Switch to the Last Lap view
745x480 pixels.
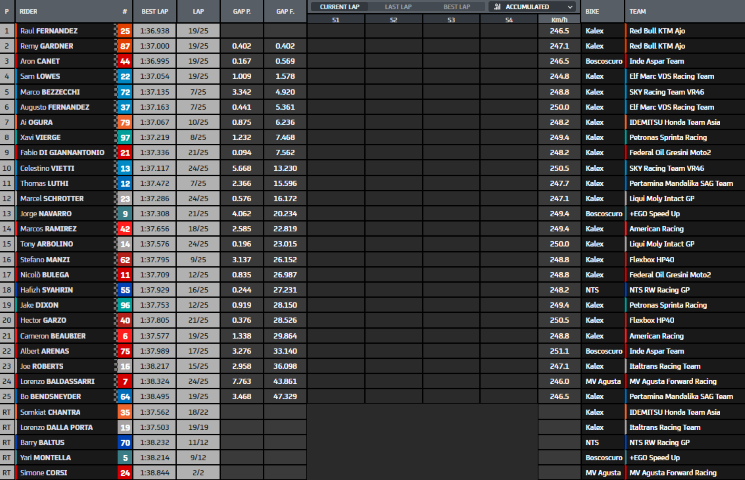tap(398, 6)
